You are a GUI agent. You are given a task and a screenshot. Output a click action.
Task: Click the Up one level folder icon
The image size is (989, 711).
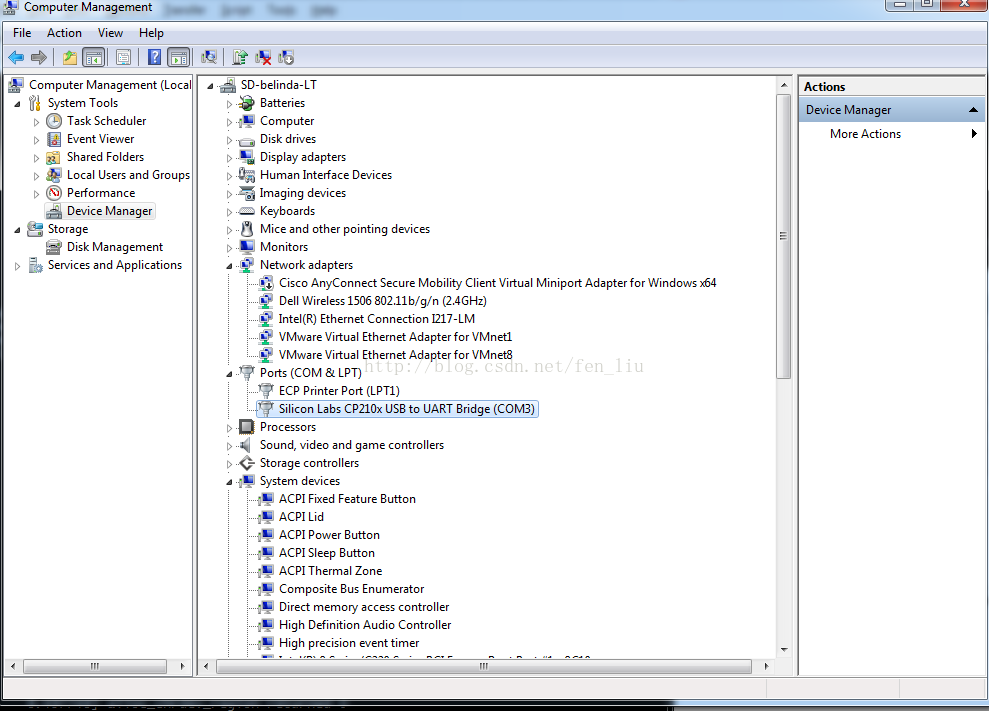70,58
